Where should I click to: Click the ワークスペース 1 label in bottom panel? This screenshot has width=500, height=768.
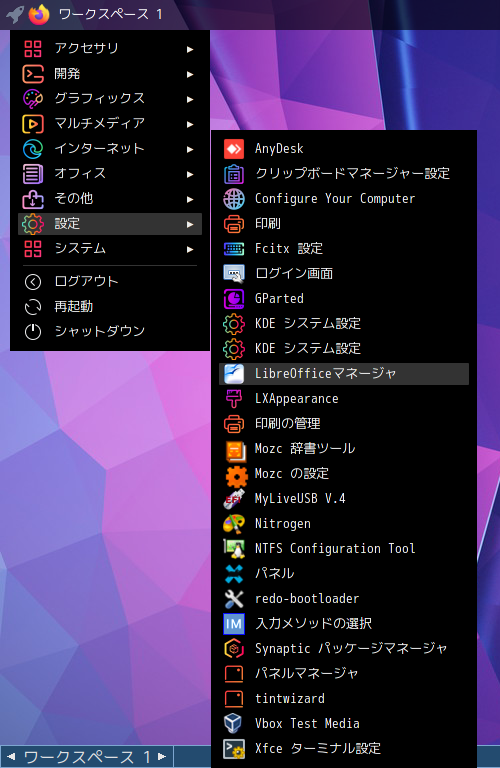pos(87,757)
